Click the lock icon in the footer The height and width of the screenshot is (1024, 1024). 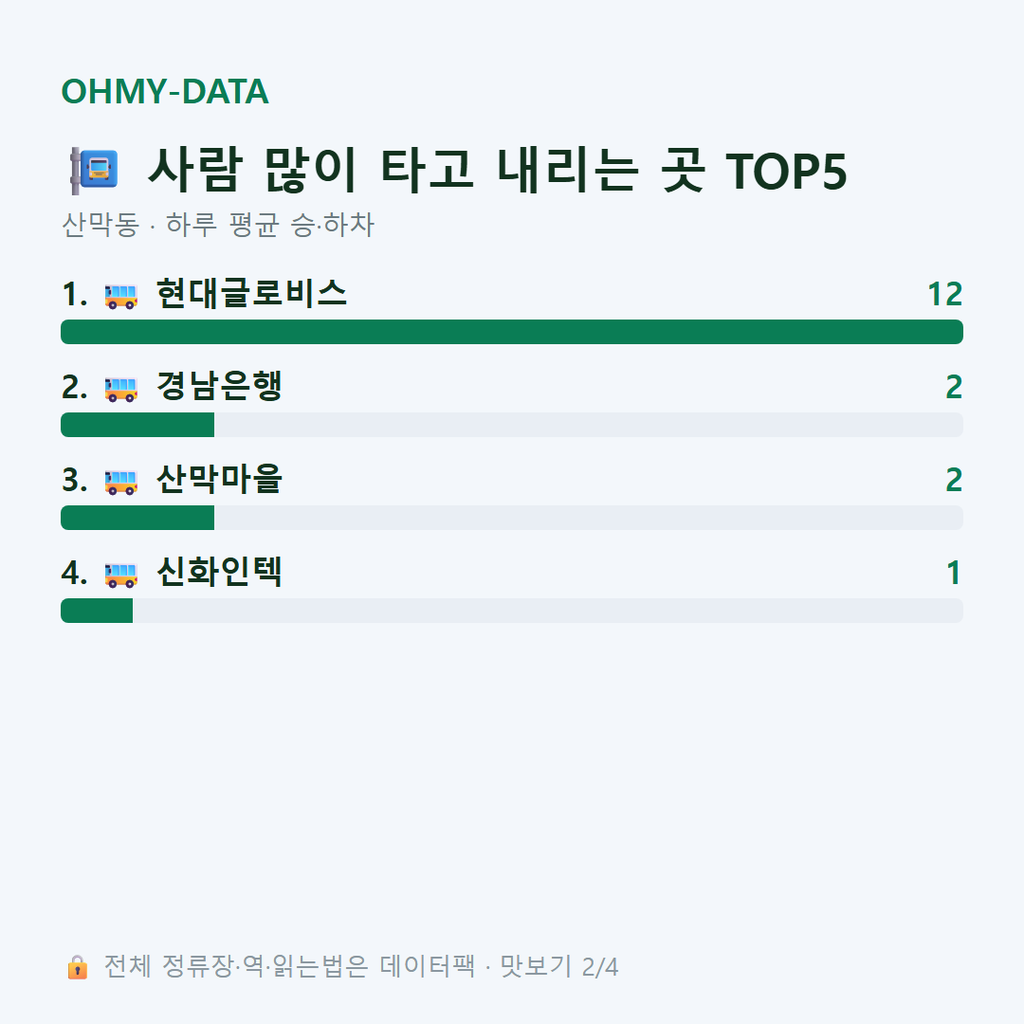[77, 967]
